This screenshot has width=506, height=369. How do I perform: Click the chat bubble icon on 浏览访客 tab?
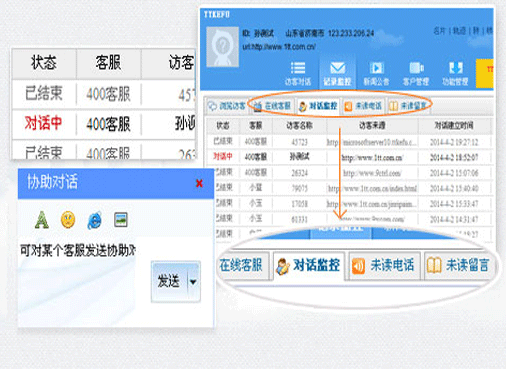[212, 106]
